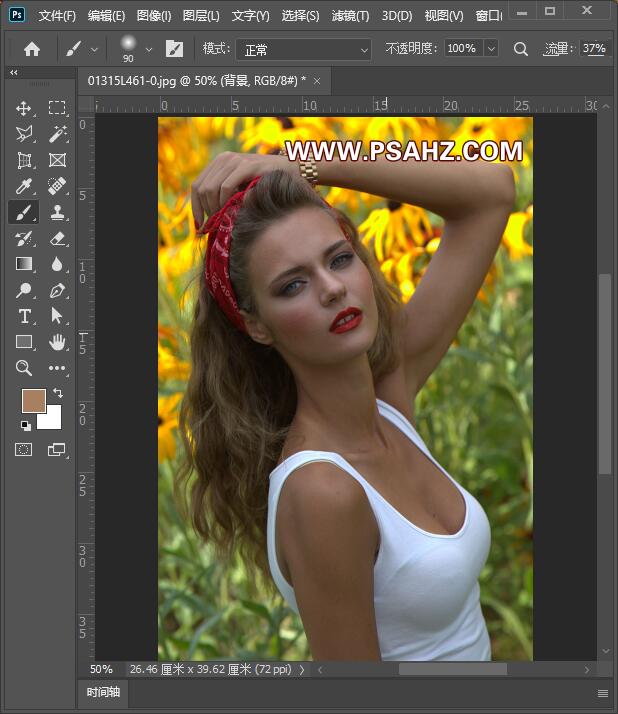Select the Eyedropper tool
This screenshot has height=714, width=618.
(x=24, y=186)
